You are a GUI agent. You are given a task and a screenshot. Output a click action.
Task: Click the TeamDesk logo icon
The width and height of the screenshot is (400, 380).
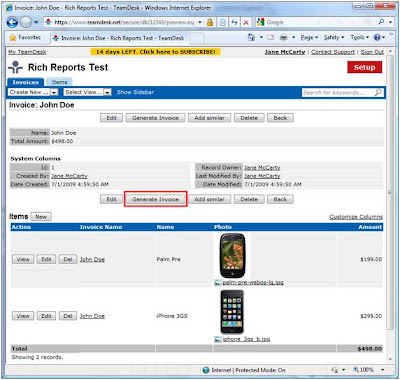click(x=16, y=67)
